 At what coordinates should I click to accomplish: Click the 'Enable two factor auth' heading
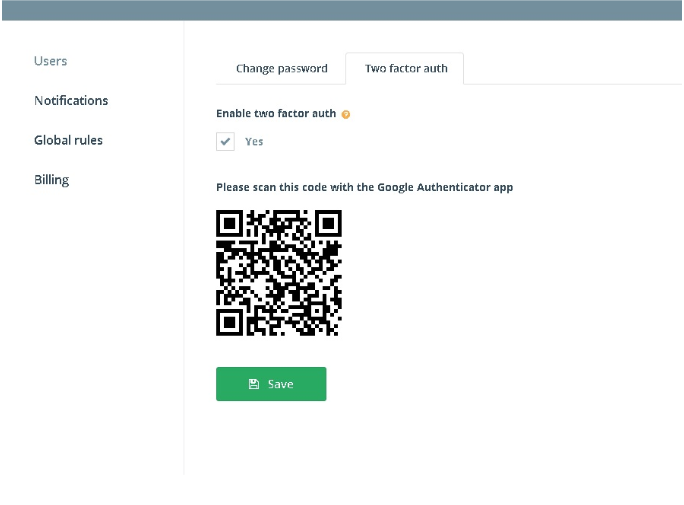coord(276,113)
